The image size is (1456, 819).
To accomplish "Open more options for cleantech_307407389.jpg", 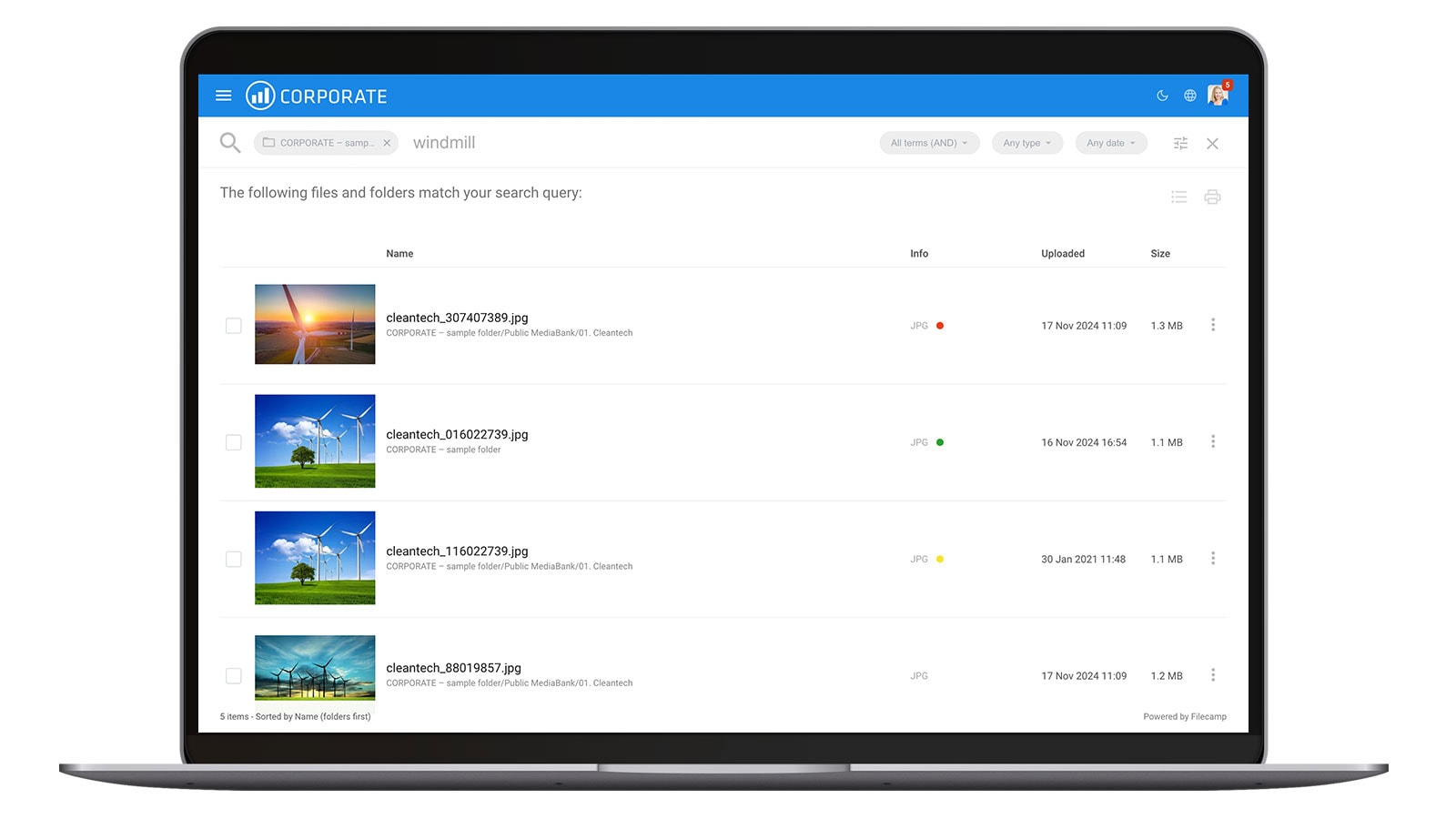I will click(1213, 325).
